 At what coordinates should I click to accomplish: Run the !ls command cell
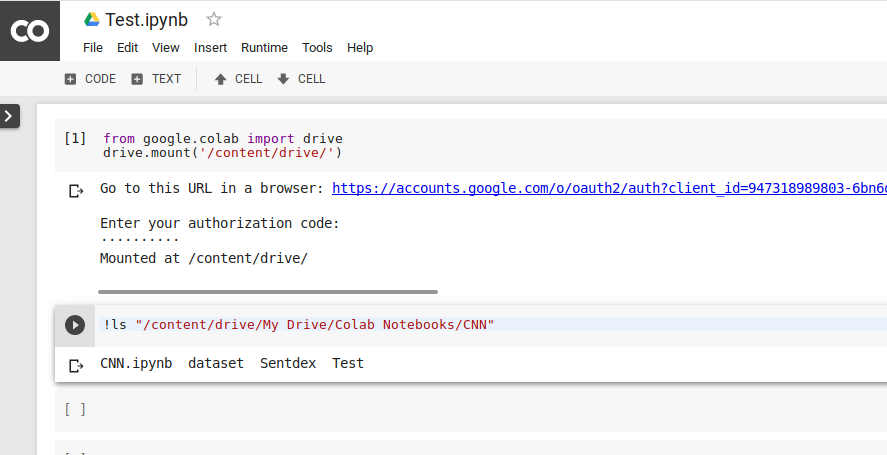click(x=74, y=325)
